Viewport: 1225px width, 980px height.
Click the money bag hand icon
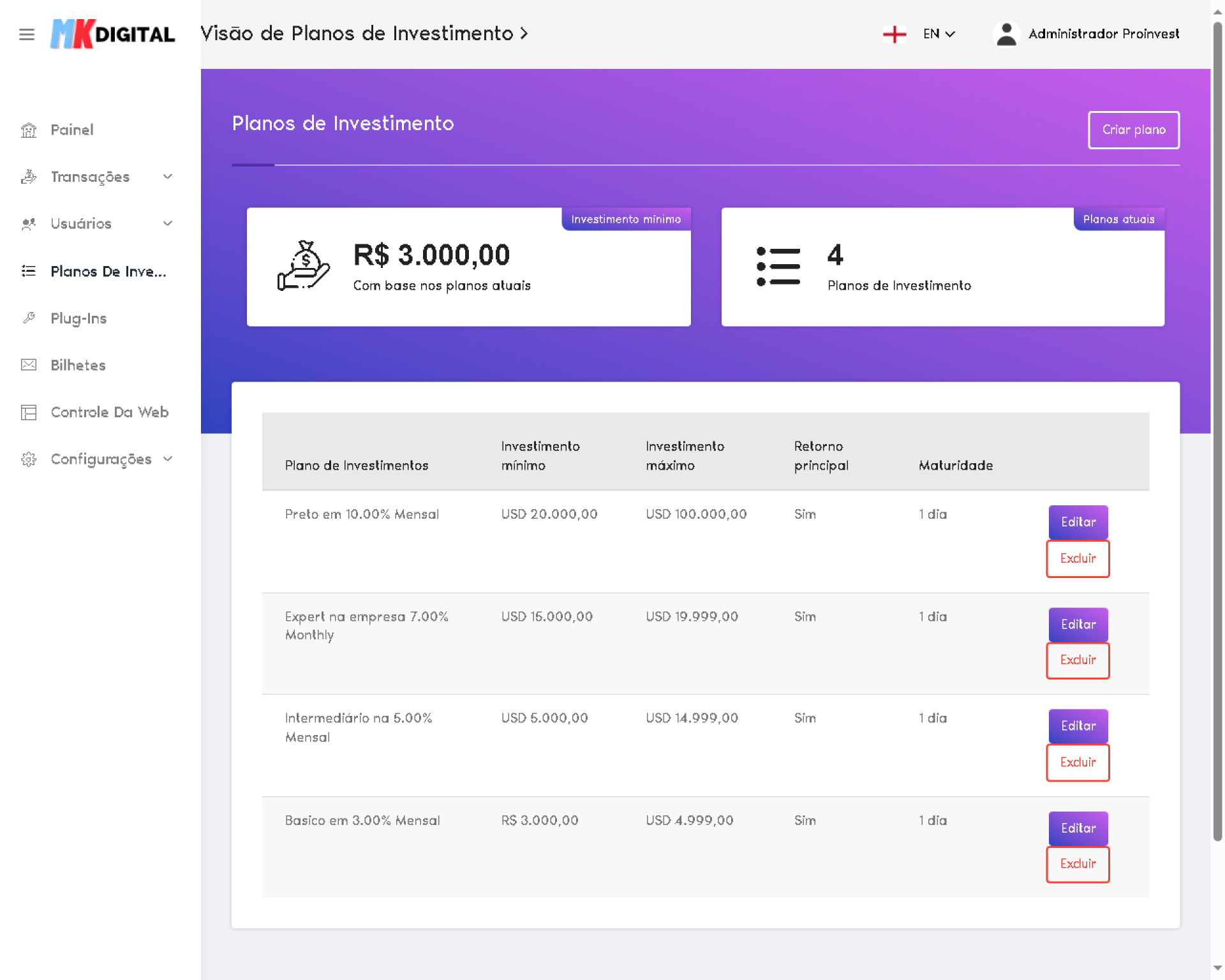tap(303, 266)
